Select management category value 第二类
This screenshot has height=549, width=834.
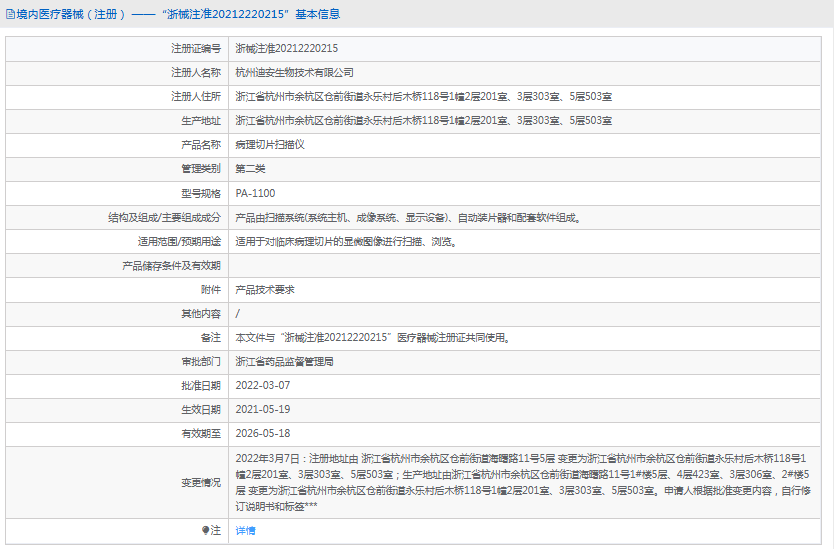click(x=250, y=169)
